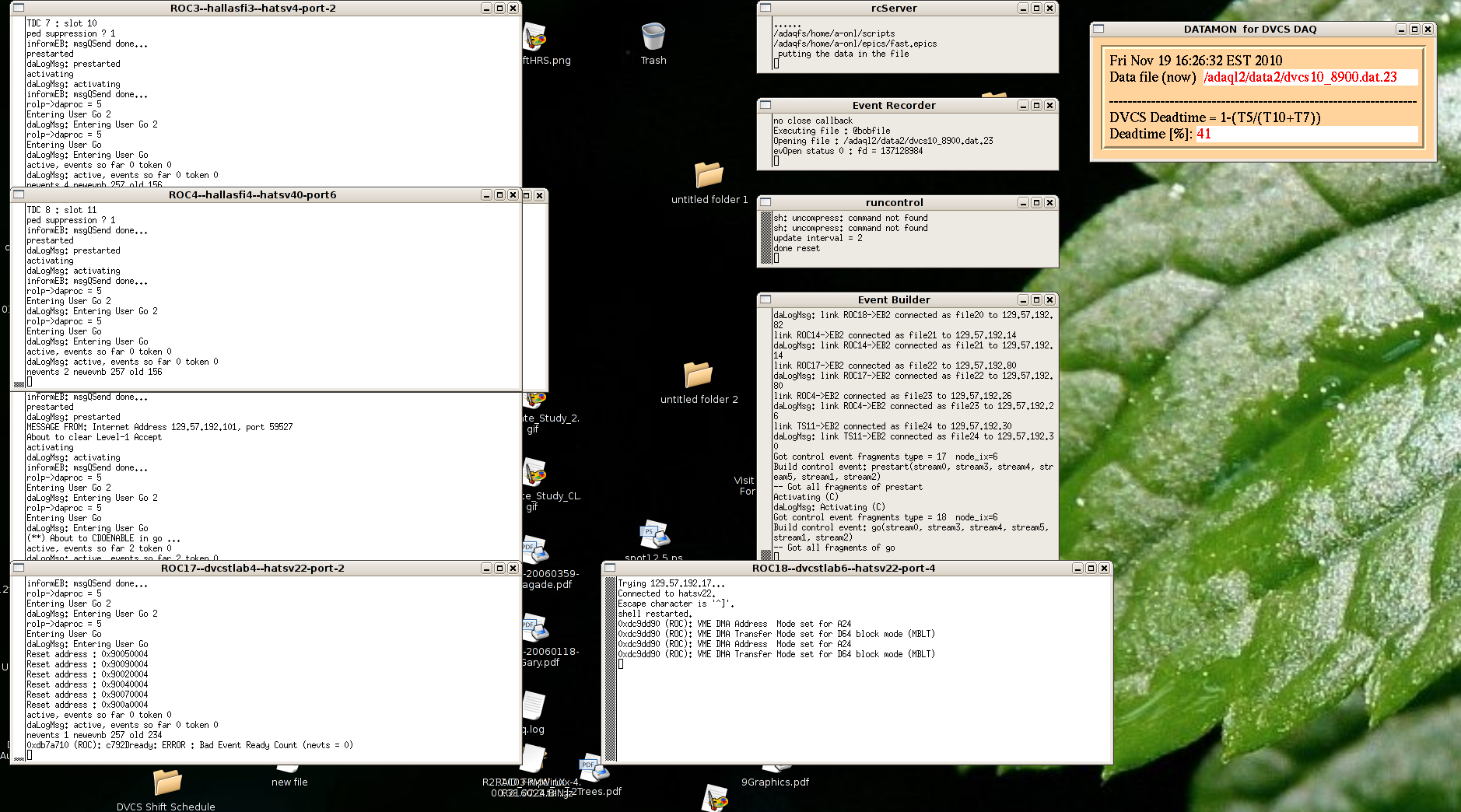This screenshot has width=1461, height=812.
Task: Select the ftHRS.png image file icon
Action: click(x=535, y=37)
